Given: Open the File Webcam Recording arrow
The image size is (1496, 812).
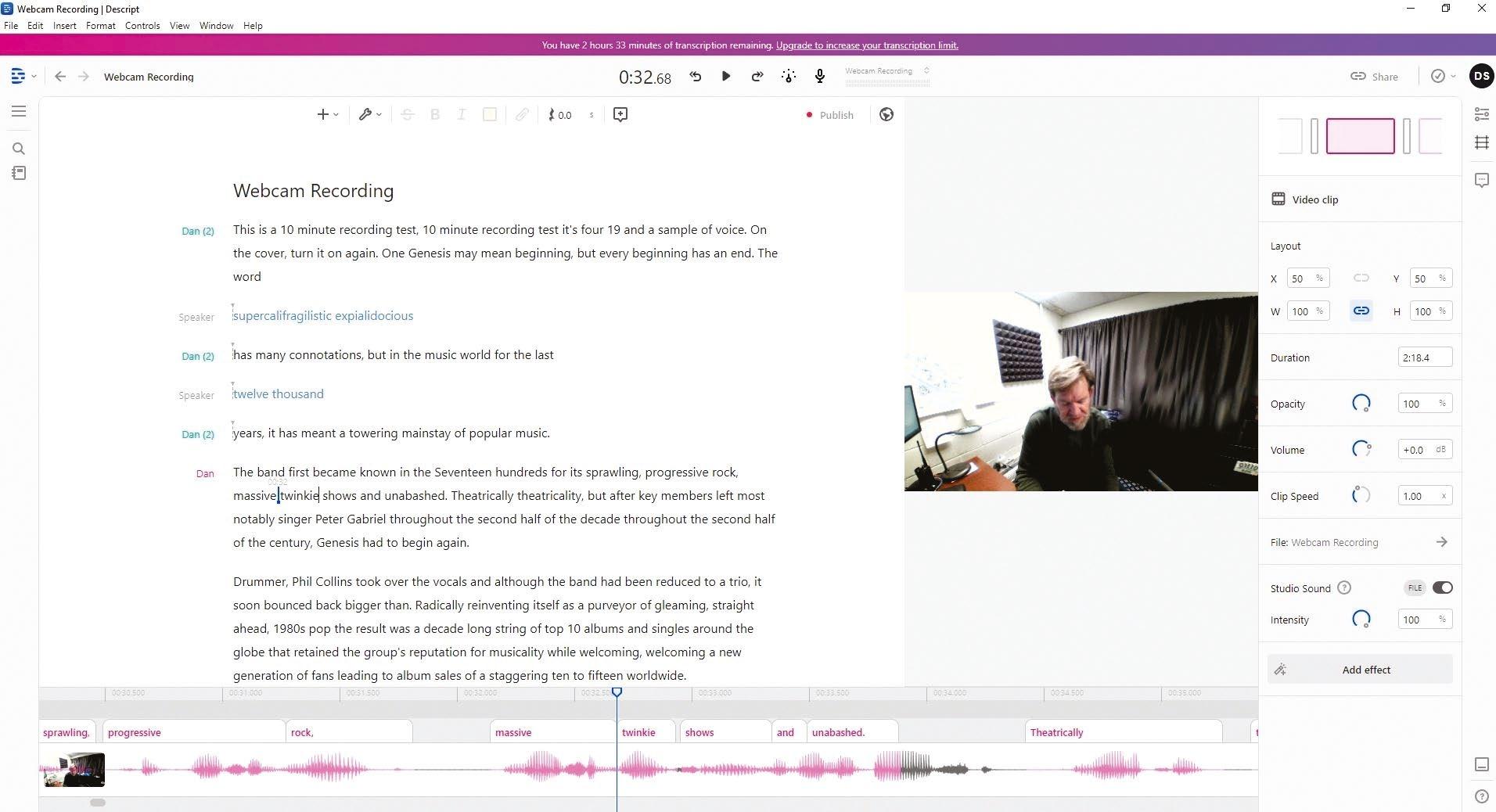Looking at the screenshot, I should pos(1442,542).
